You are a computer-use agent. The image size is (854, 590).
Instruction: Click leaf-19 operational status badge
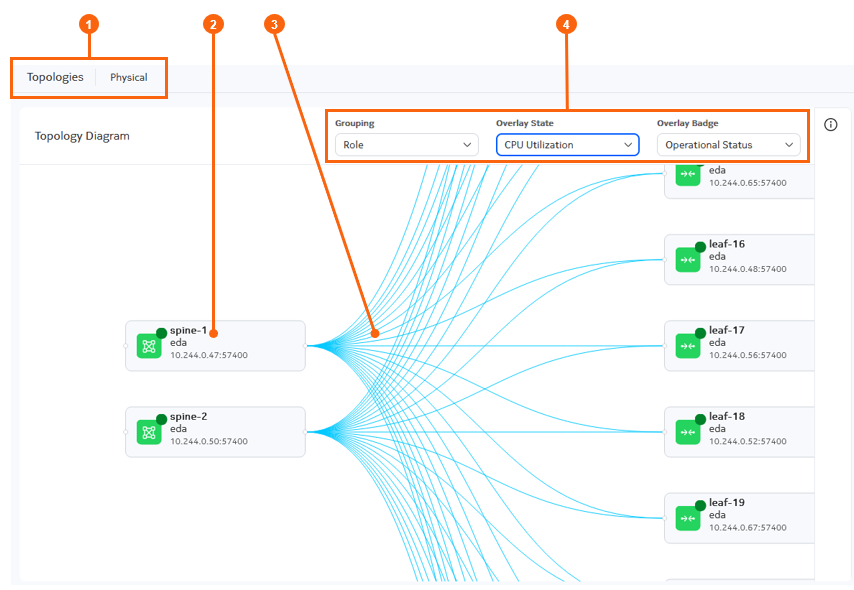[x=700, y=506]
